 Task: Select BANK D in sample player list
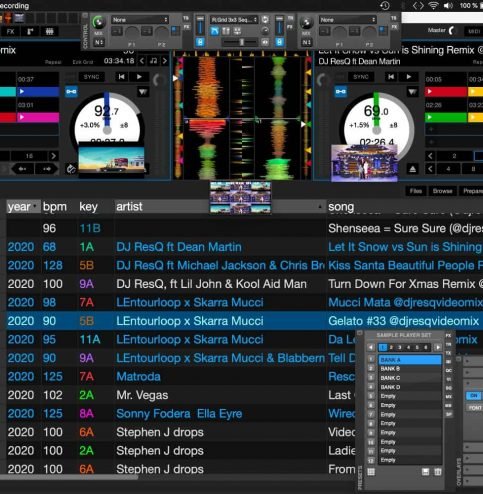(x=410, y=387)
